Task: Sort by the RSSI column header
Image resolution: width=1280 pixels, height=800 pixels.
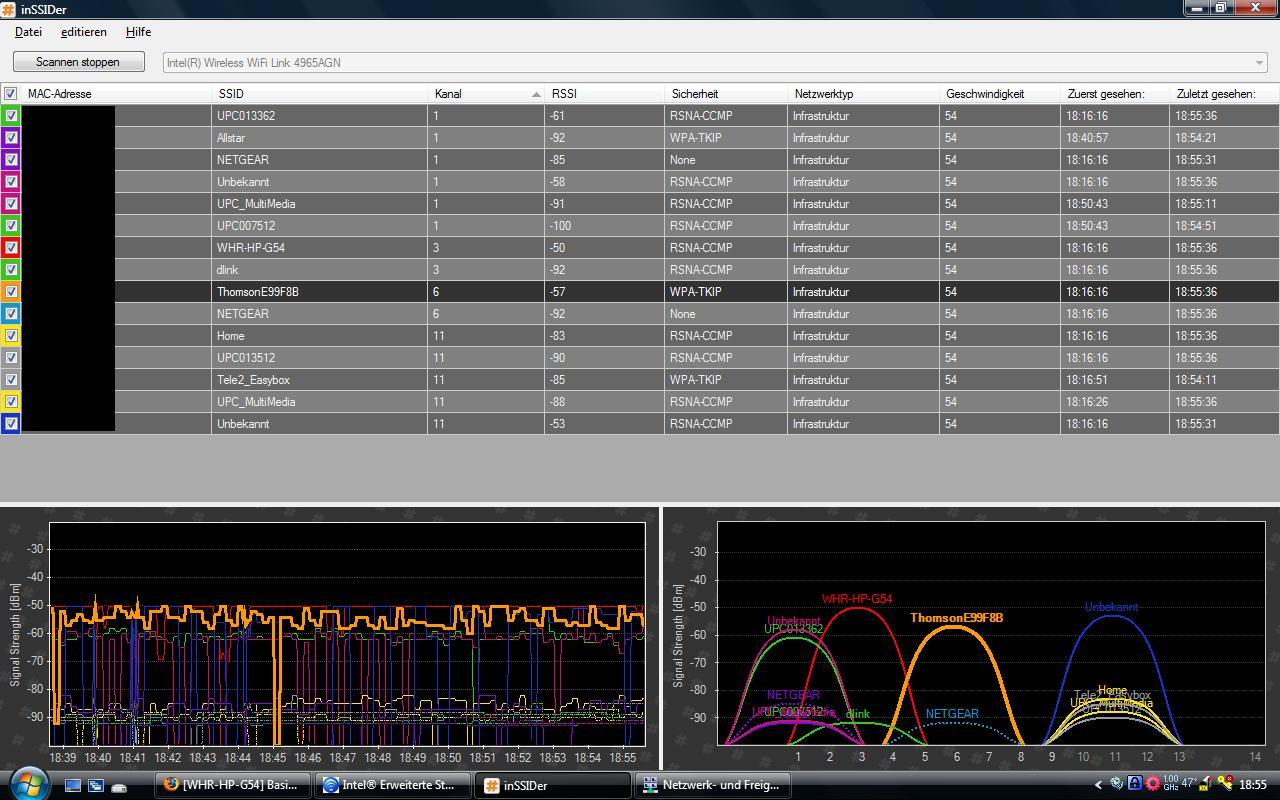Action: (604, 93)
